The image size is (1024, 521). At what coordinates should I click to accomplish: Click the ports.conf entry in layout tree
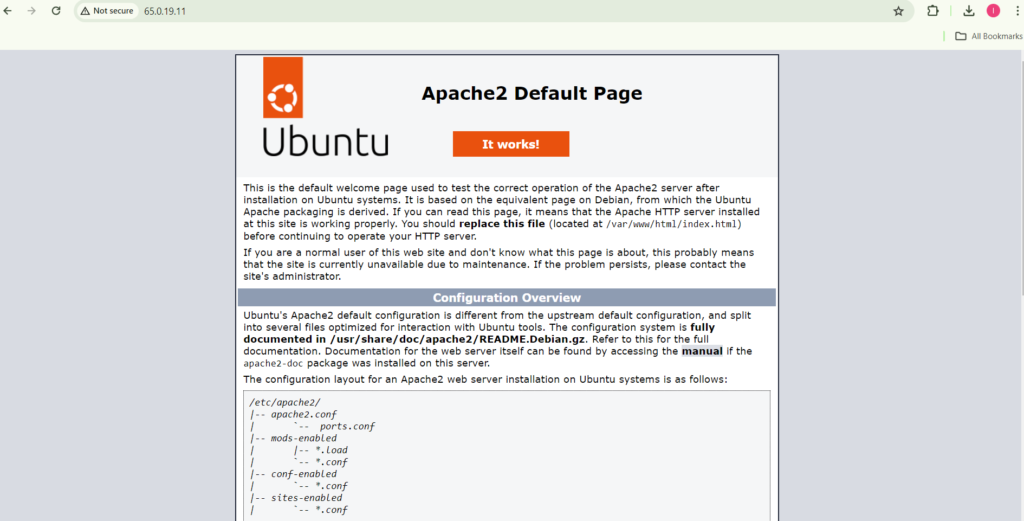point(347,426)
